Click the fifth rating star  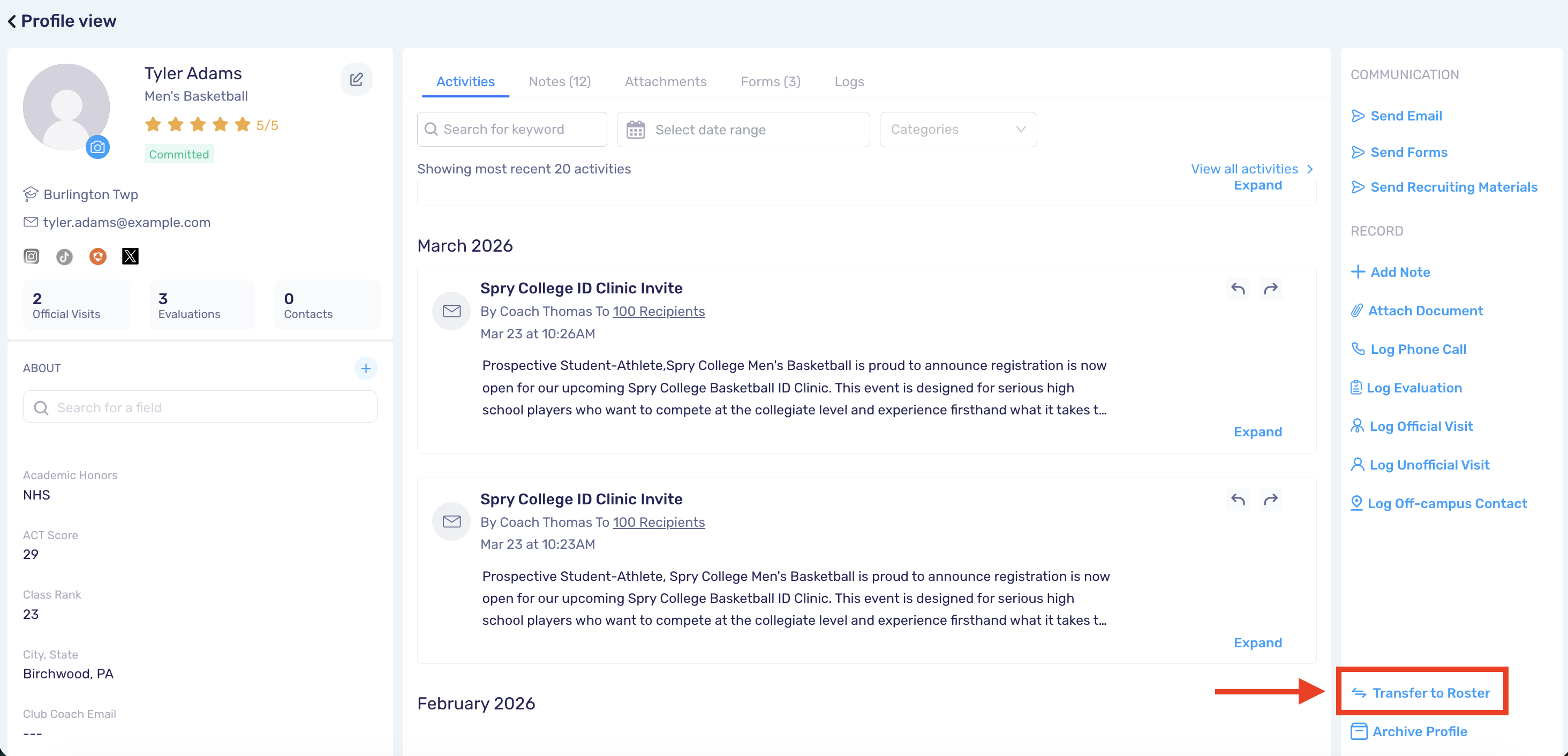pos(242,125)
